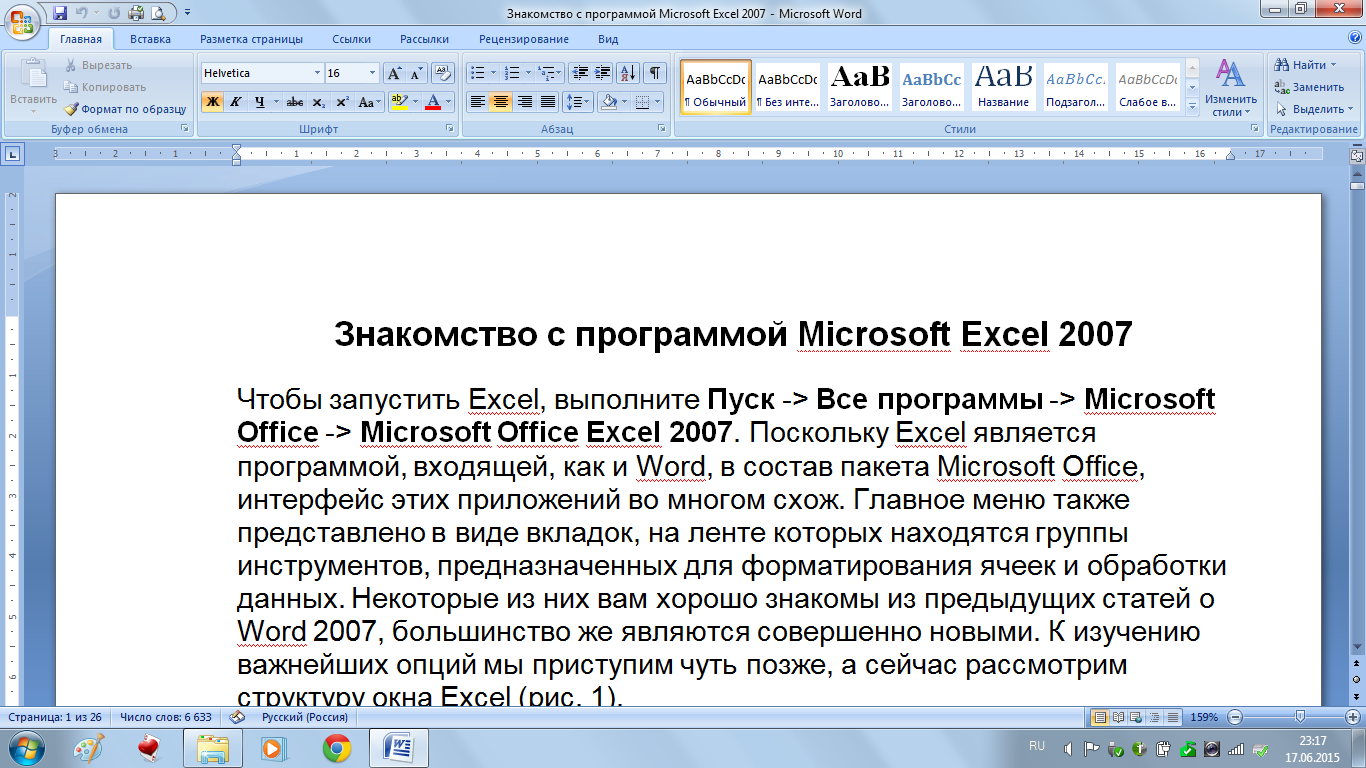Decrease font size with the small A button
The image size is (1366, 768).
tap(416, 73)
